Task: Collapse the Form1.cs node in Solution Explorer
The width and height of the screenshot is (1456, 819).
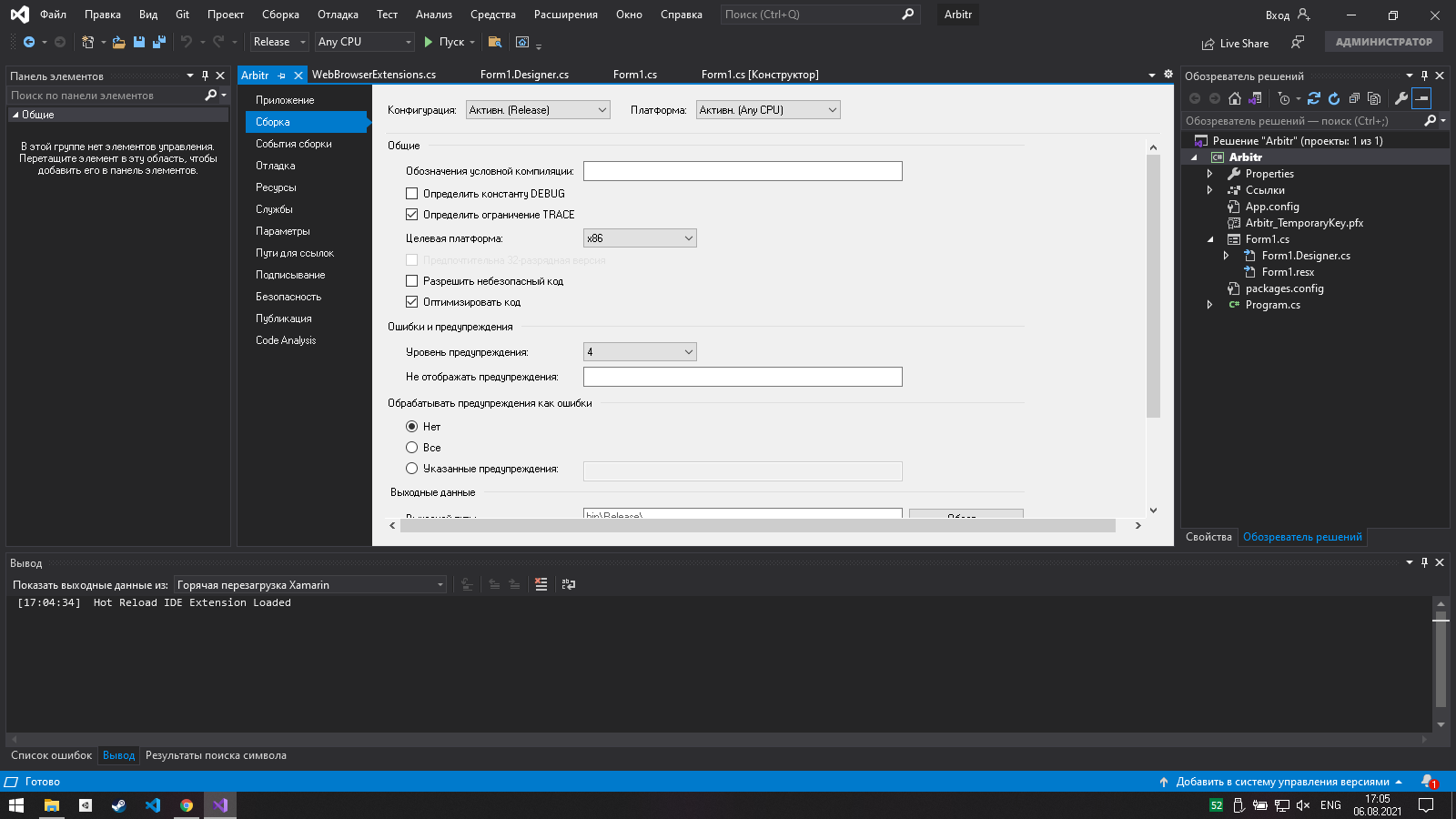Action: (1209, 239)
